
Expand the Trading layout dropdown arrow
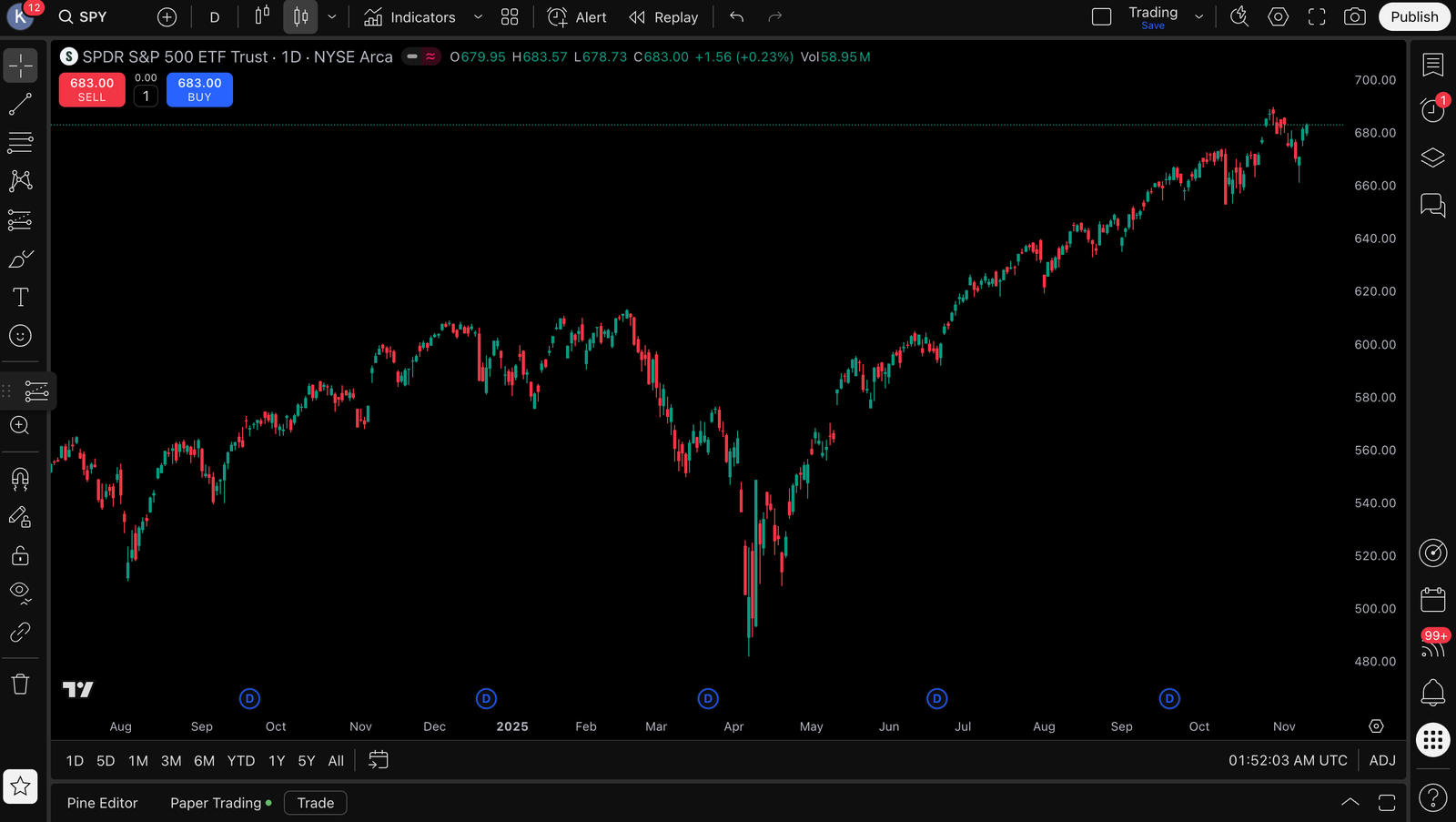[x=1198, y=17]
